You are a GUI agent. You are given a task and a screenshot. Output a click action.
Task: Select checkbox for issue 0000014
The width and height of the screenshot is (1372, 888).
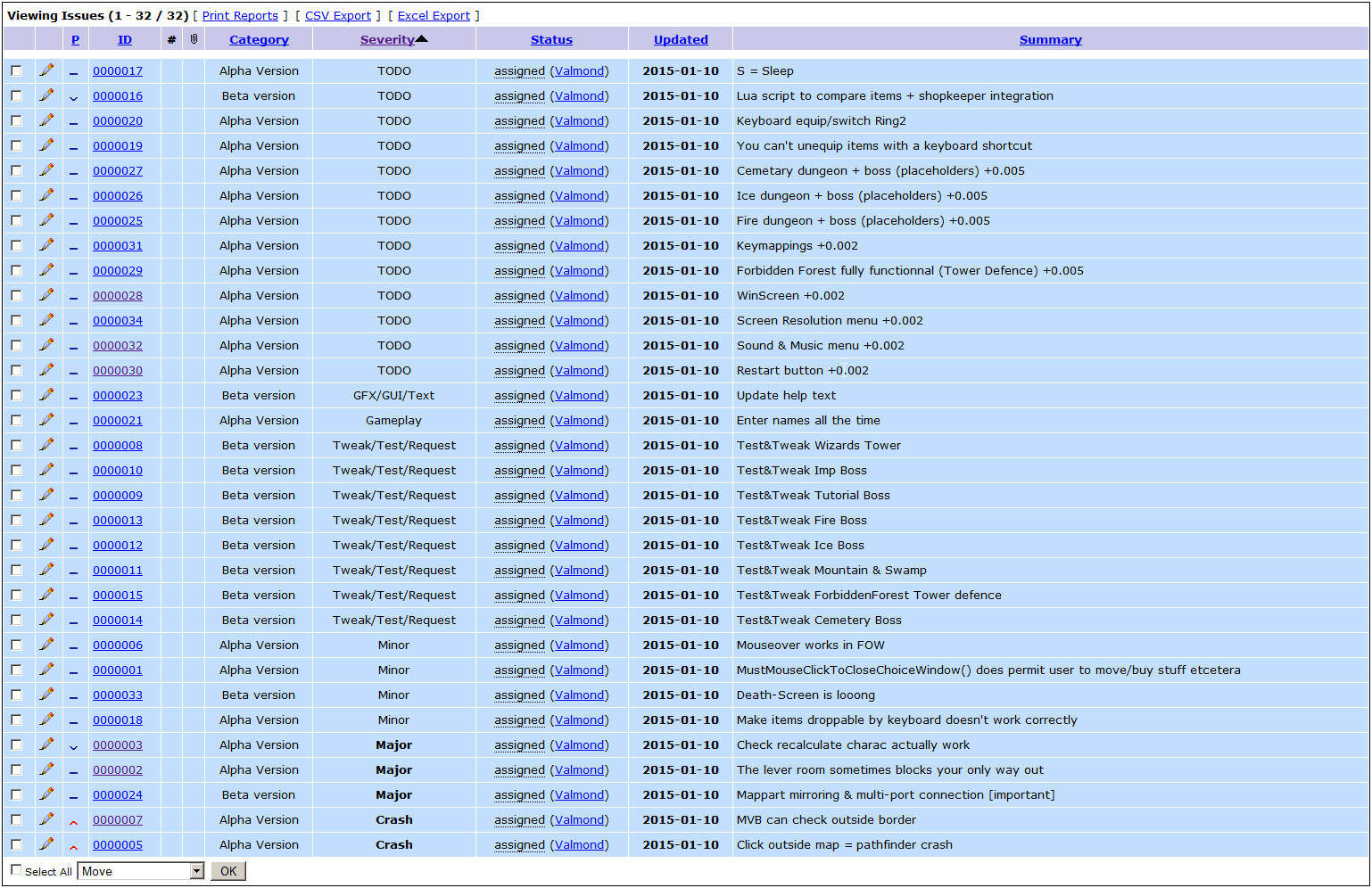(x=17, y=620)
